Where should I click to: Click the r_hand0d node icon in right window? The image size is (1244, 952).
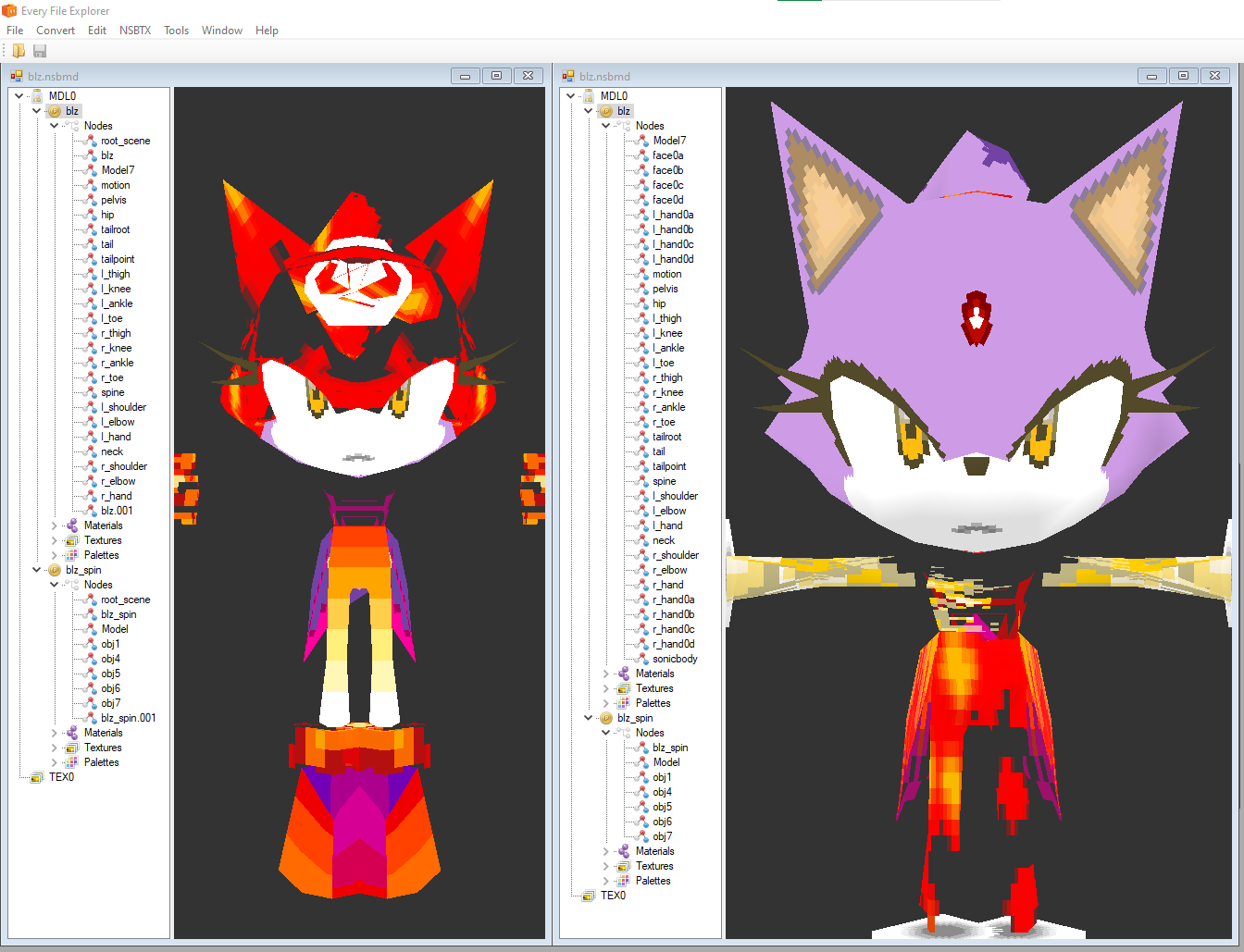(x=641, y=644)
